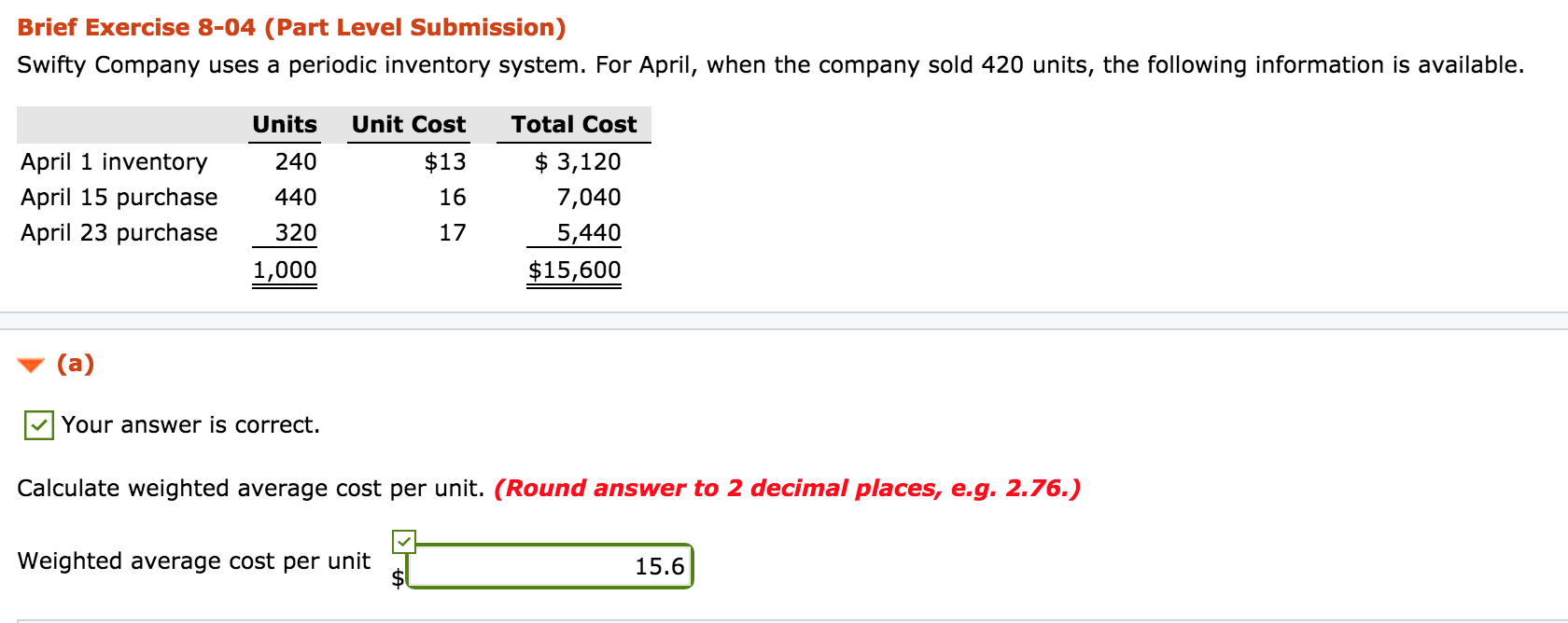Viewport: 1568px width, 623px height.
Task: Select the $15,600 total in the table
Action: pos(574,270)
